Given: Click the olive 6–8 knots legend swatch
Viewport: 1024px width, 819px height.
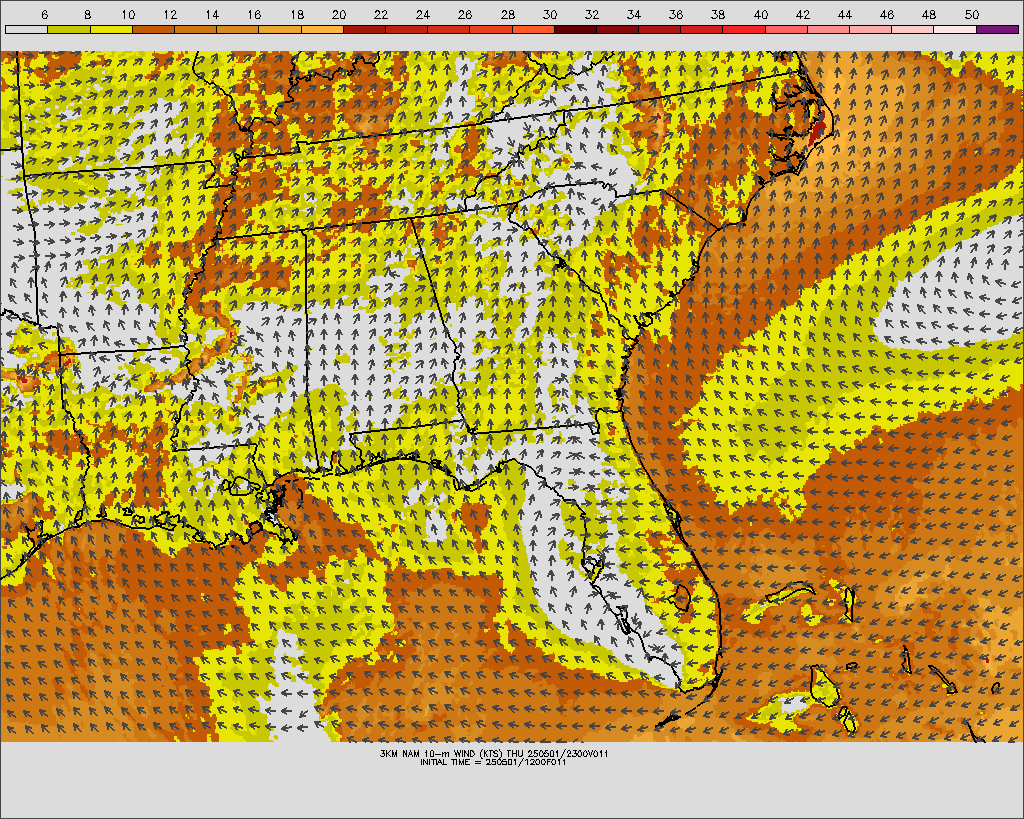Looking at the screenshot, I should coord(69,29).
